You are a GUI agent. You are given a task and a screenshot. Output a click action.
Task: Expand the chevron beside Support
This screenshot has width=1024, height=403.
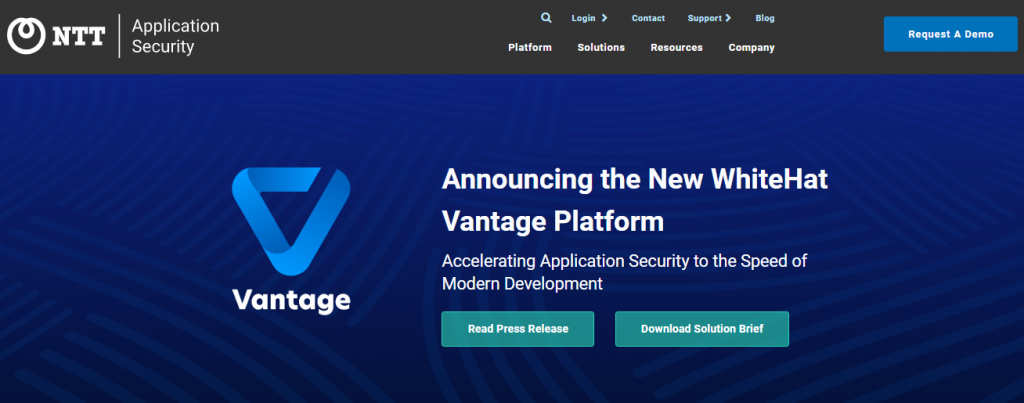(x=728, y=18)
